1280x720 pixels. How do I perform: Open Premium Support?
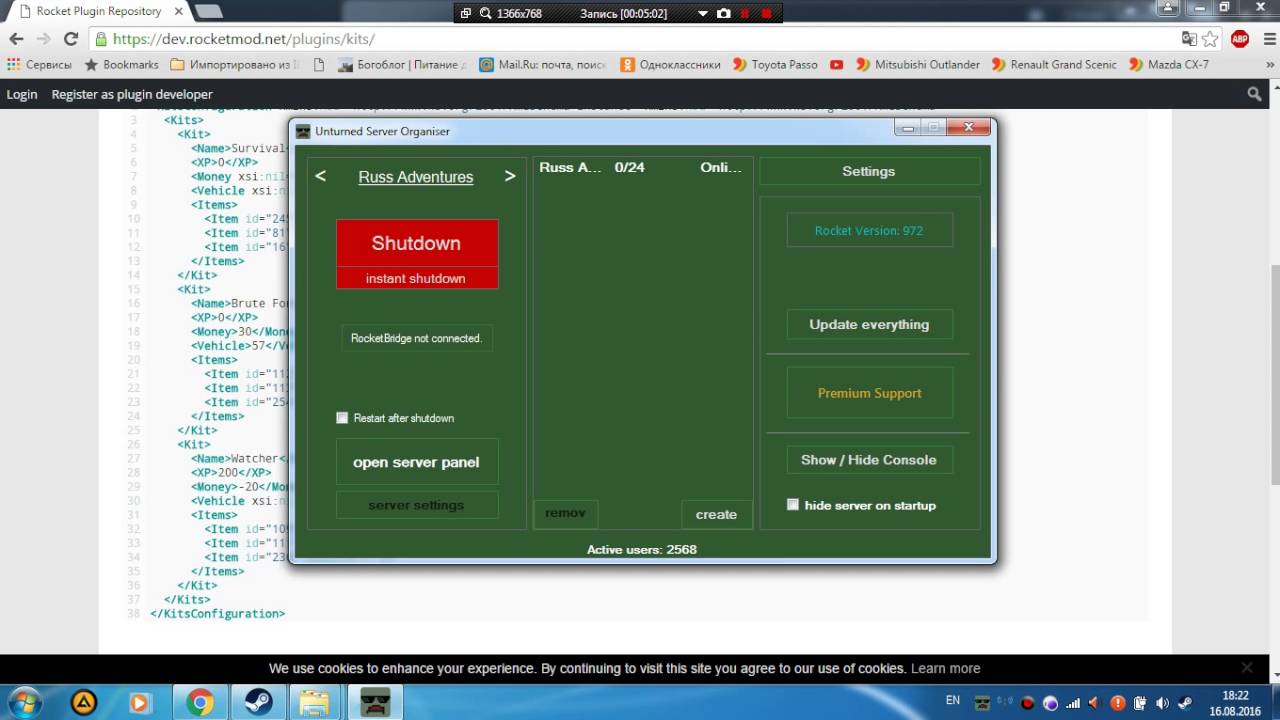pyautogui.click(x=869, y=393)
